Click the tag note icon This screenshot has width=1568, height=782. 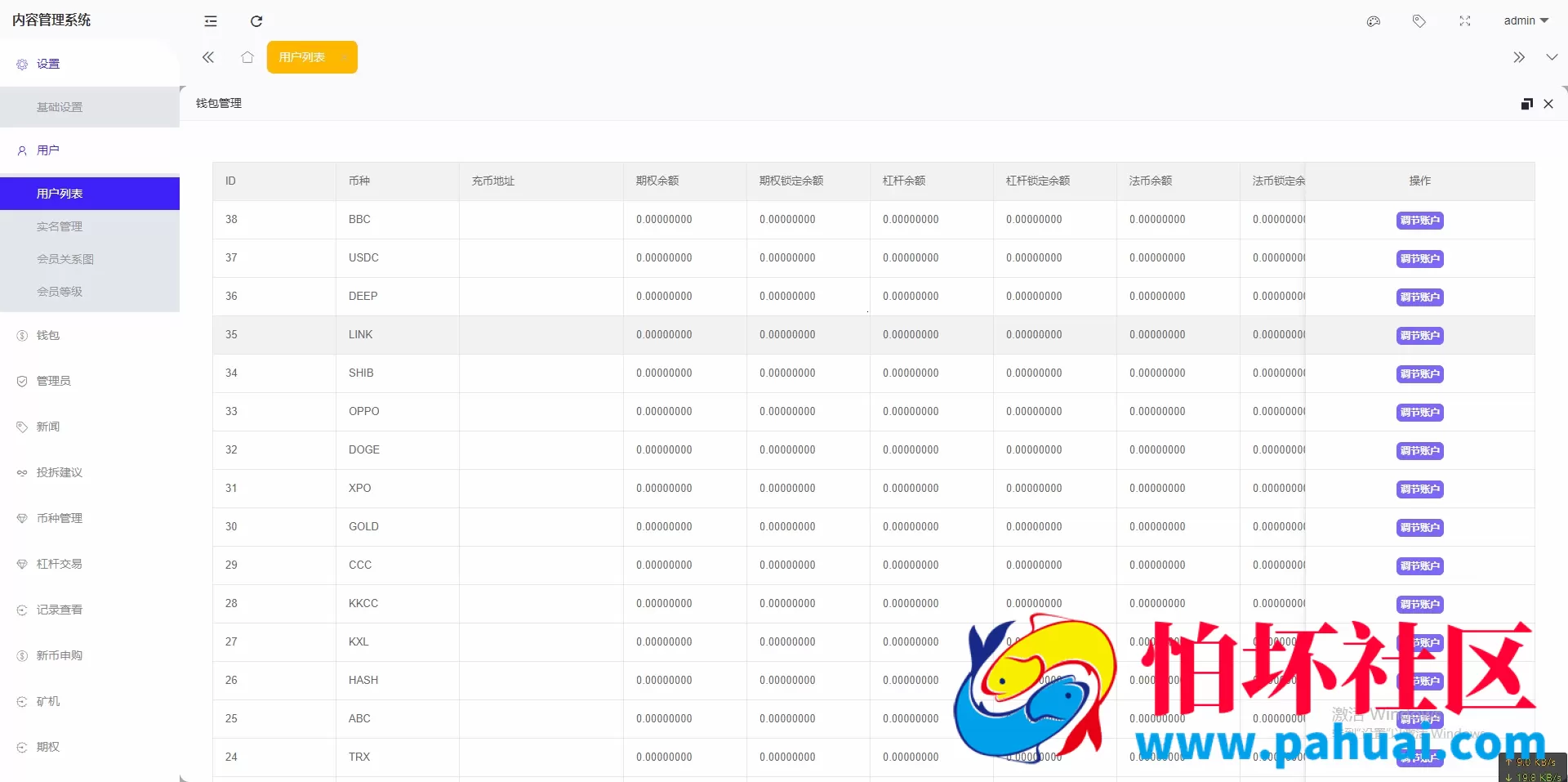tap(1419, 21)
